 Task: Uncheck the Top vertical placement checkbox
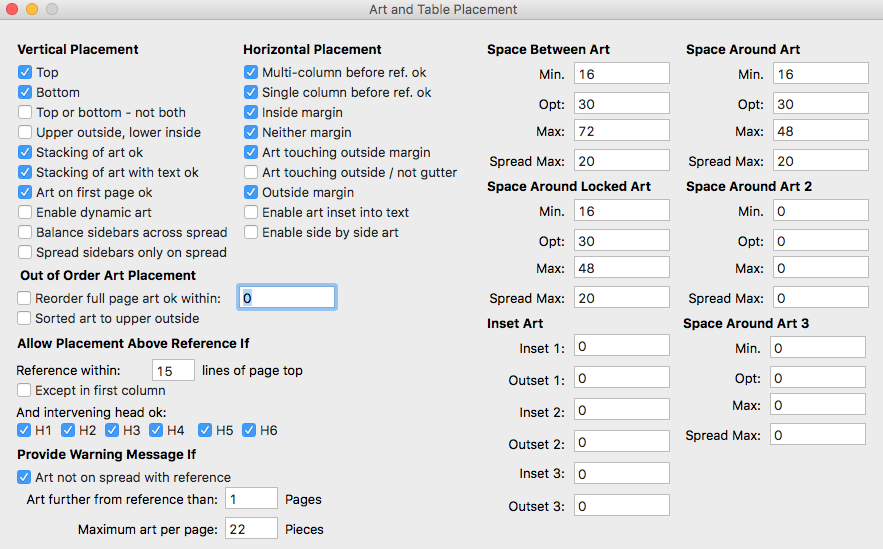tap(25, 73)
